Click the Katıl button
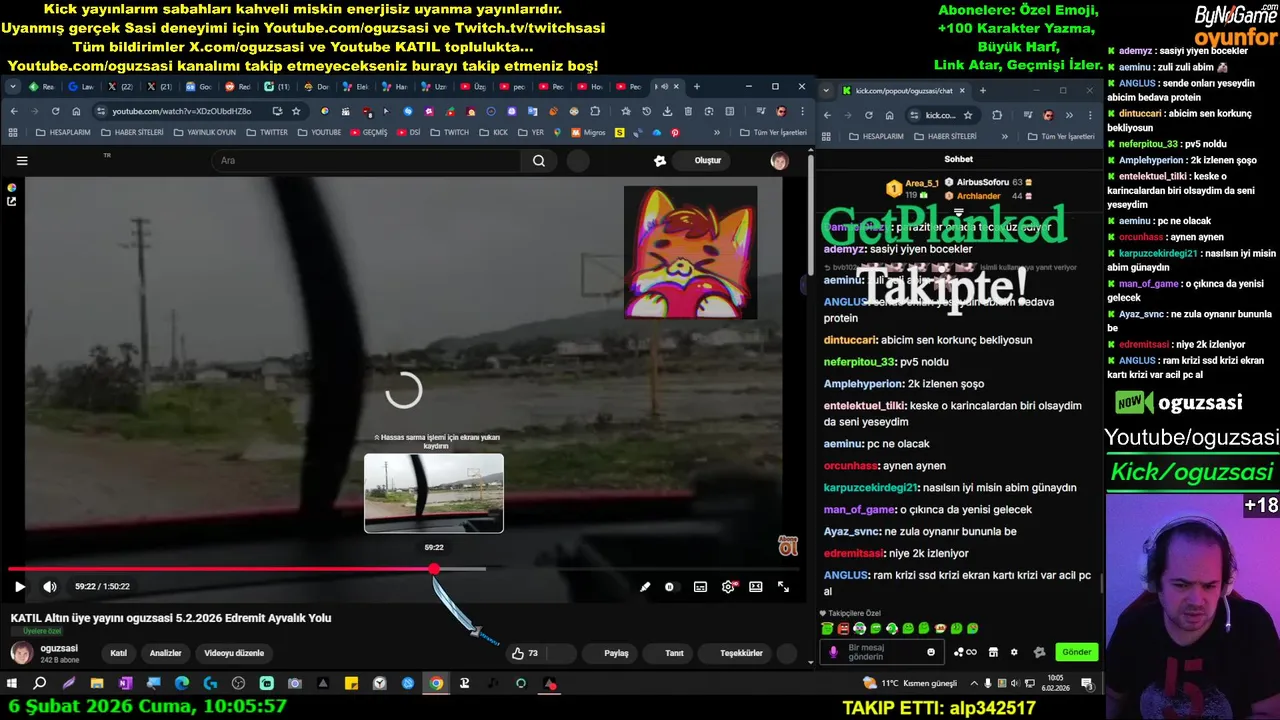 (x=118, y=653)
